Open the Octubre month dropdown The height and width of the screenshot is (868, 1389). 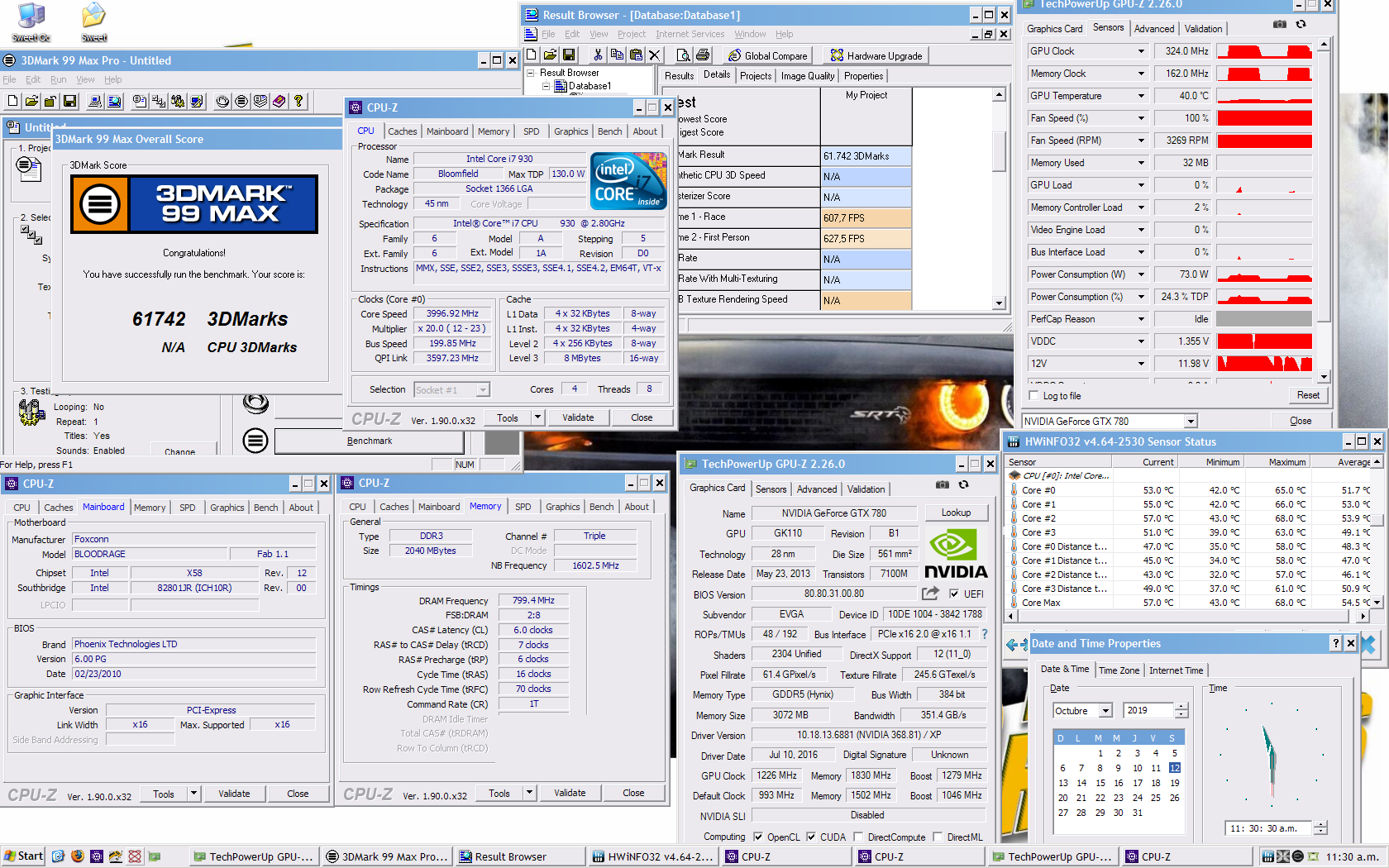pyautogui.click(x=1105, y=710)
